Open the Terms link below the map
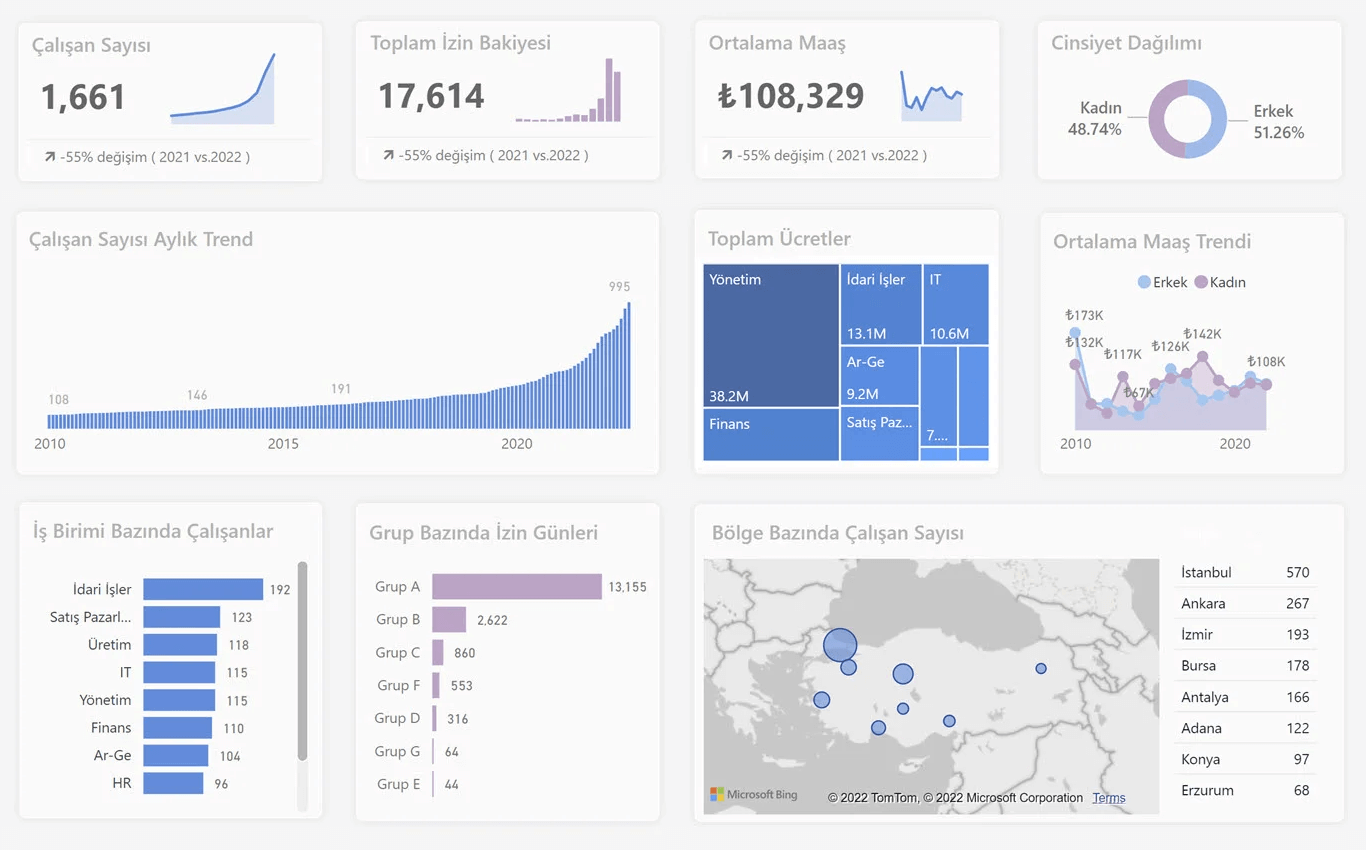 (x=1108, y=798)
